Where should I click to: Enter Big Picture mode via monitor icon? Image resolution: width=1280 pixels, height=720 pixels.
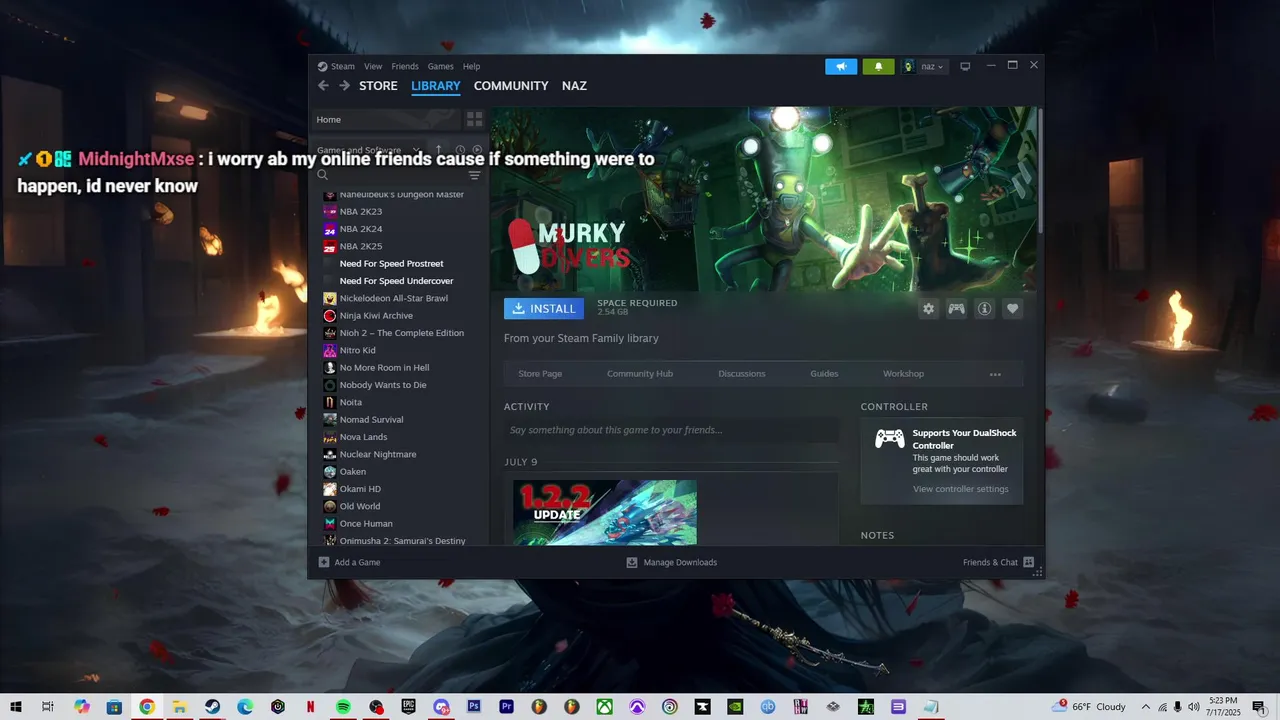coord(965,67)
